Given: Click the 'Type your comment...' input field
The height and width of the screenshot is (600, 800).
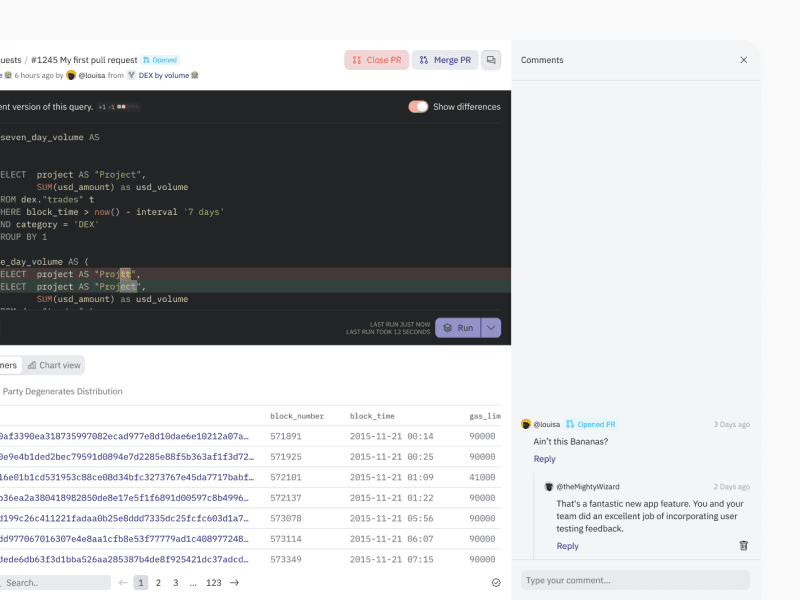Looking at the screenshot, I should tap(635, 580).
